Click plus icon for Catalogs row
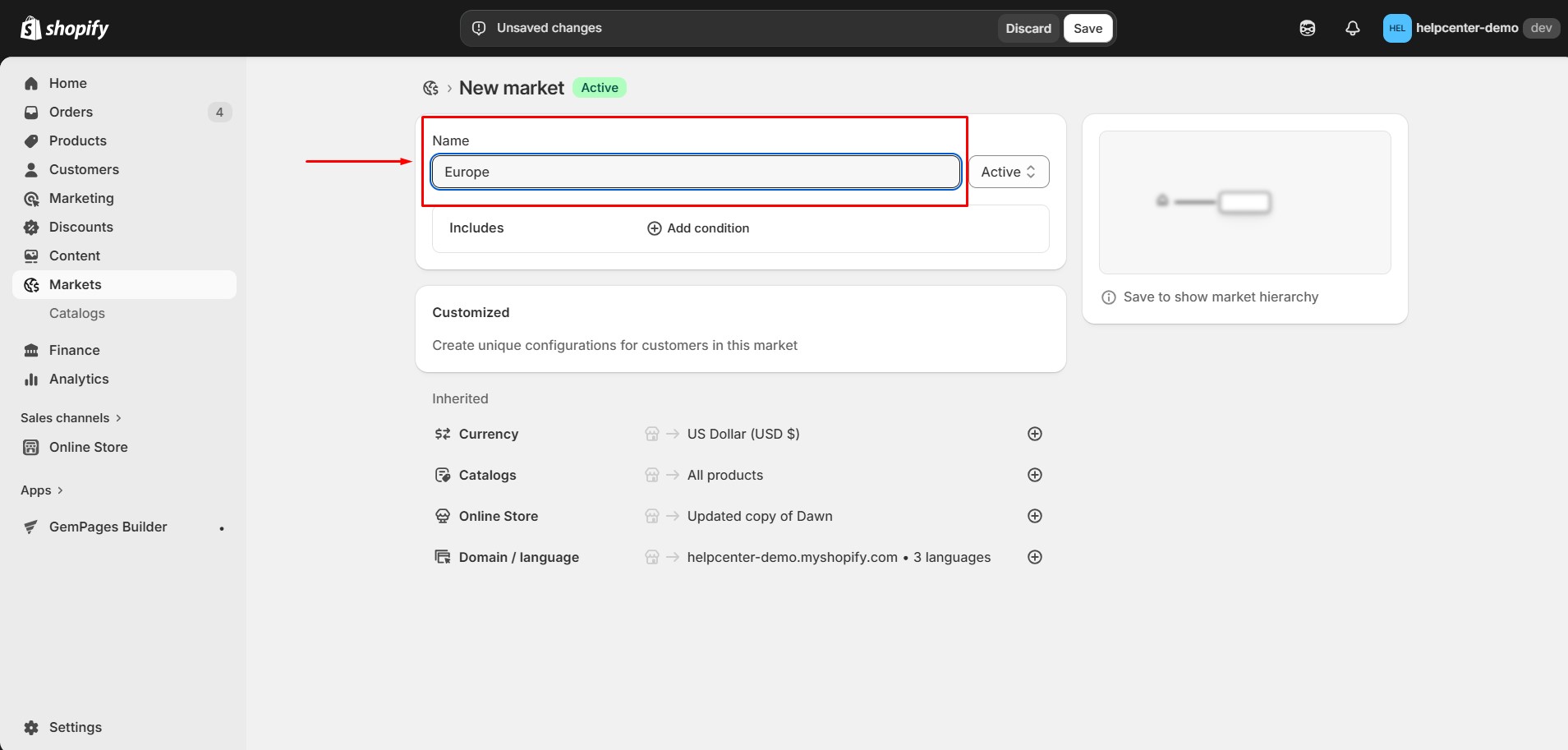The width and height of the screenshot is (1568, 750). [x=1035, y=475]
